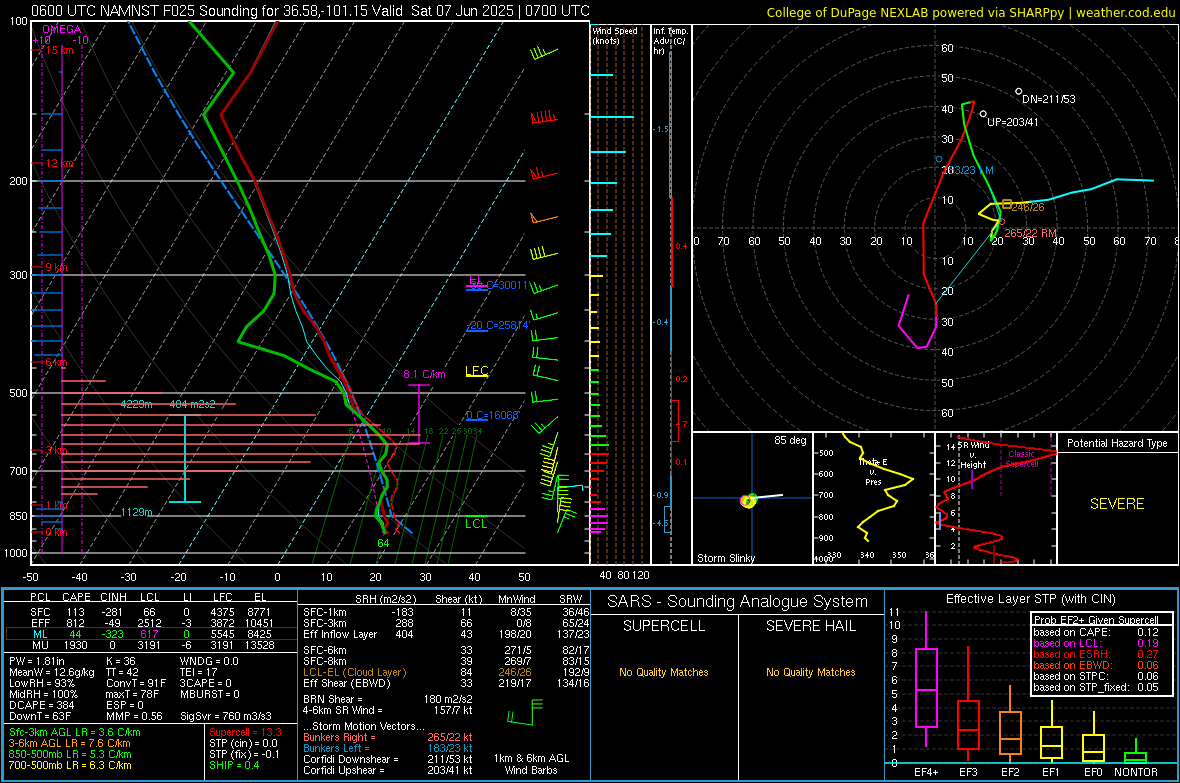The width and height of the screenshot is (1180, 783).
Task: Click the 'BRN Shear = 180 m2/s2' line
Action: [x=388, y=699]
